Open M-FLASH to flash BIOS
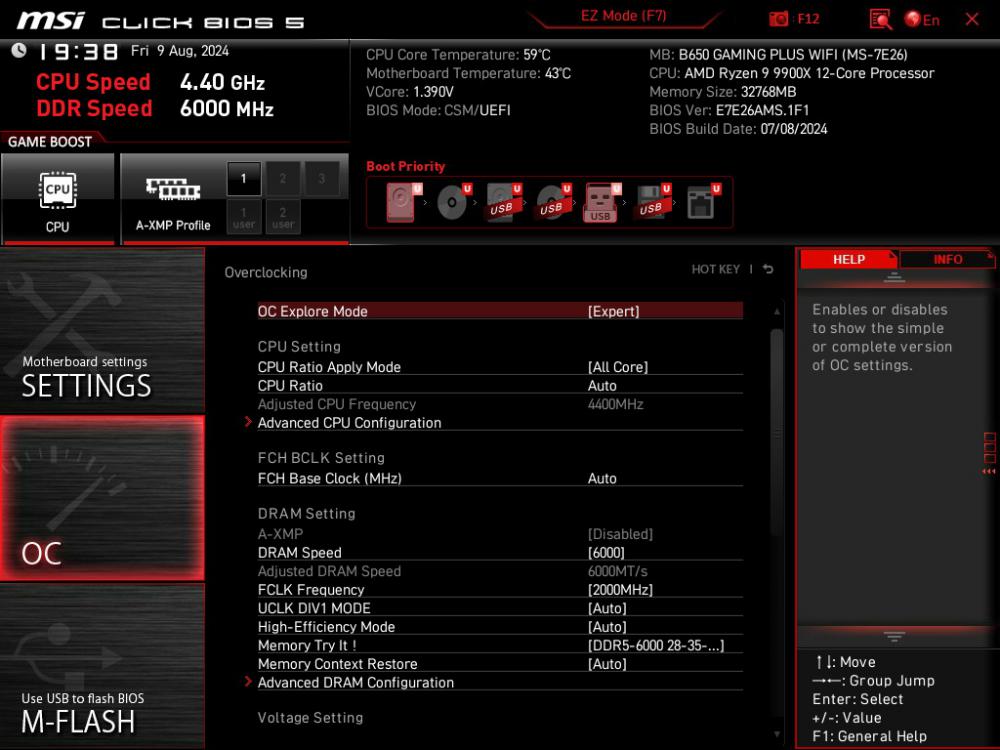 click(x=102, y=666)
